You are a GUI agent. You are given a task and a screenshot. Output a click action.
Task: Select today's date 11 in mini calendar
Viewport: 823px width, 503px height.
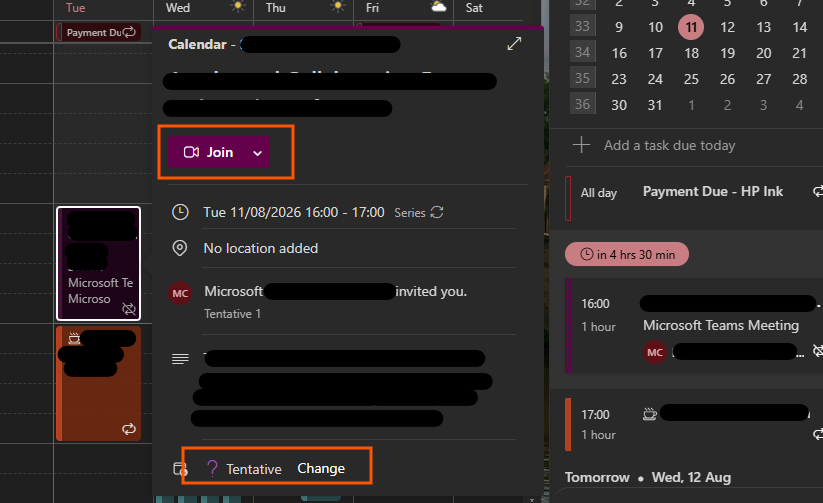click(691, 27)
